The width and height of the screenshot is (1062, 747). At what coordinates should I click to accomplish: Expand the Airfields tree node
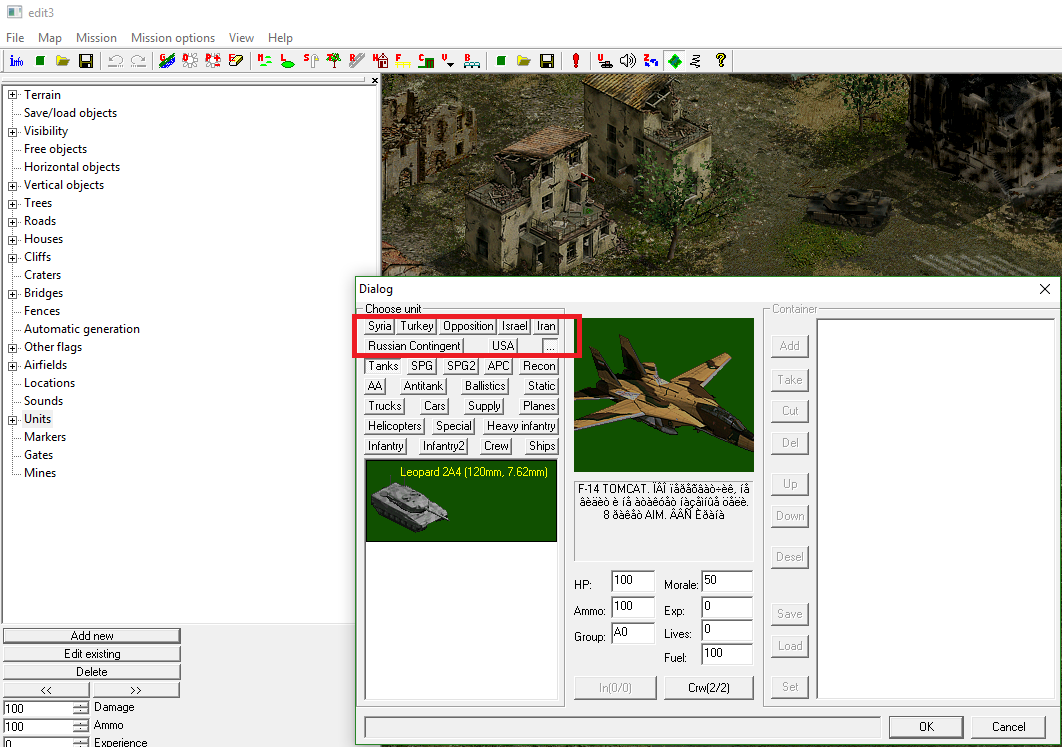click(x=13, y=365)
